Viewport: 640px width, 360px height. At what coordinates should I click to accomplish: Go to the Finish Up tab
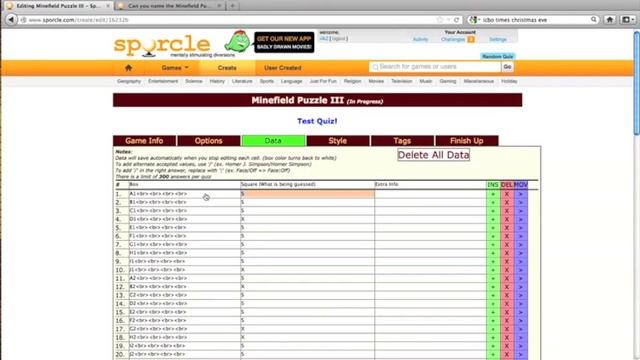[467, 141]
